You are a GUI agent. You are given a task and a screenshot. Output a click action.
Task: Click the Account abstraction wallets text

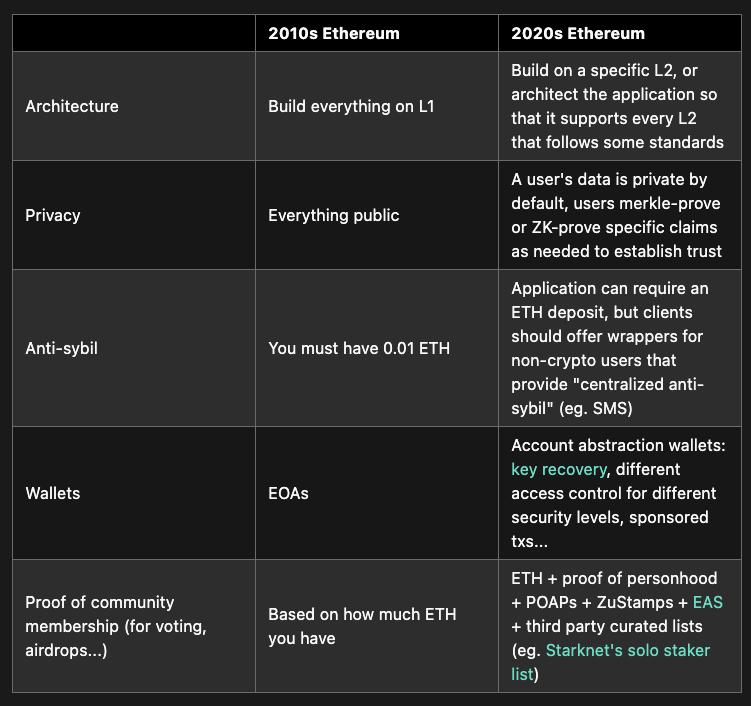point(618,445)
